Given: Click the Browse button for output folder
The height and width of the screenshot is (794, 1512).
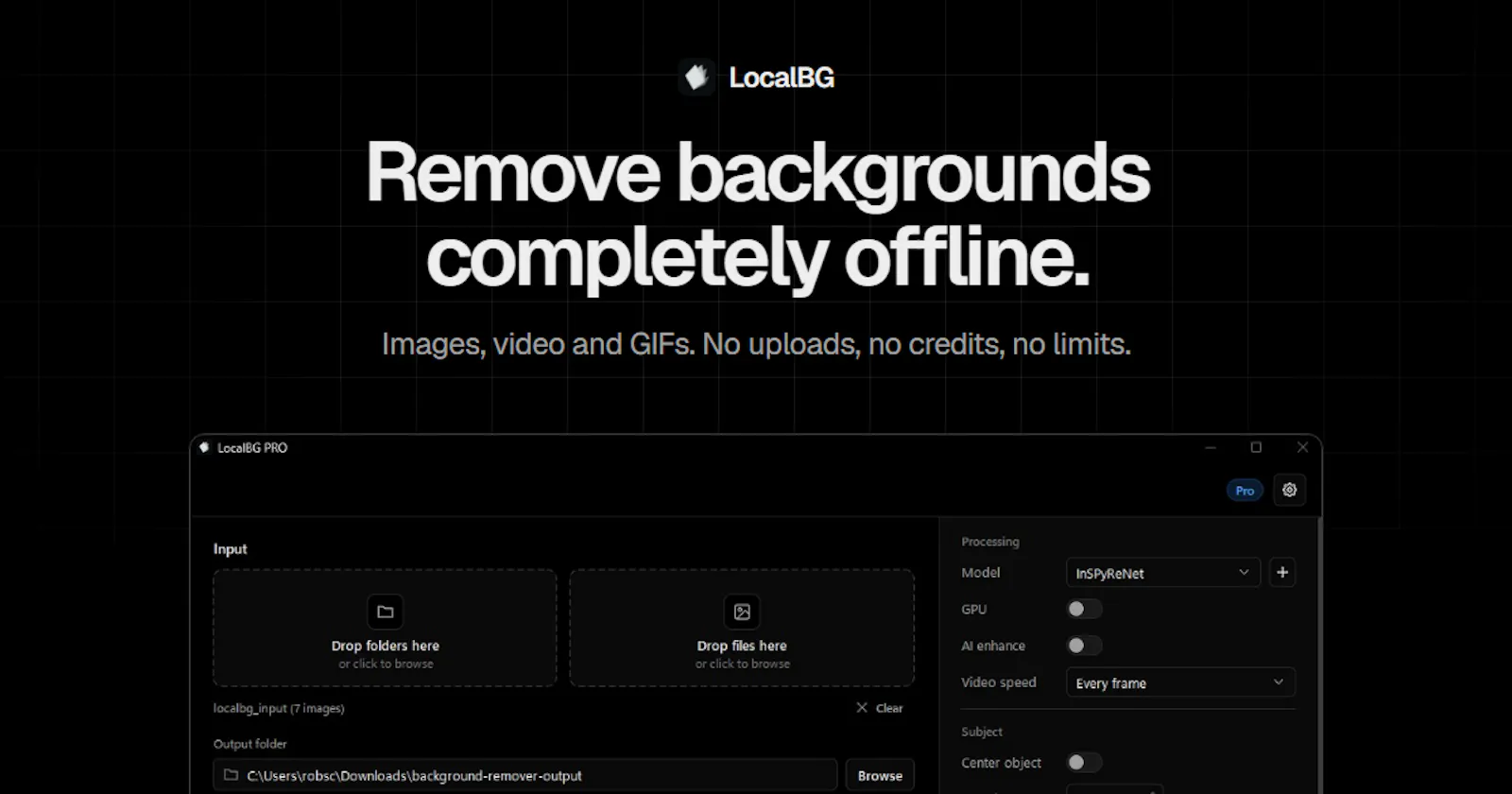Looking at the screenshot, I should click(x=880, y=775).
